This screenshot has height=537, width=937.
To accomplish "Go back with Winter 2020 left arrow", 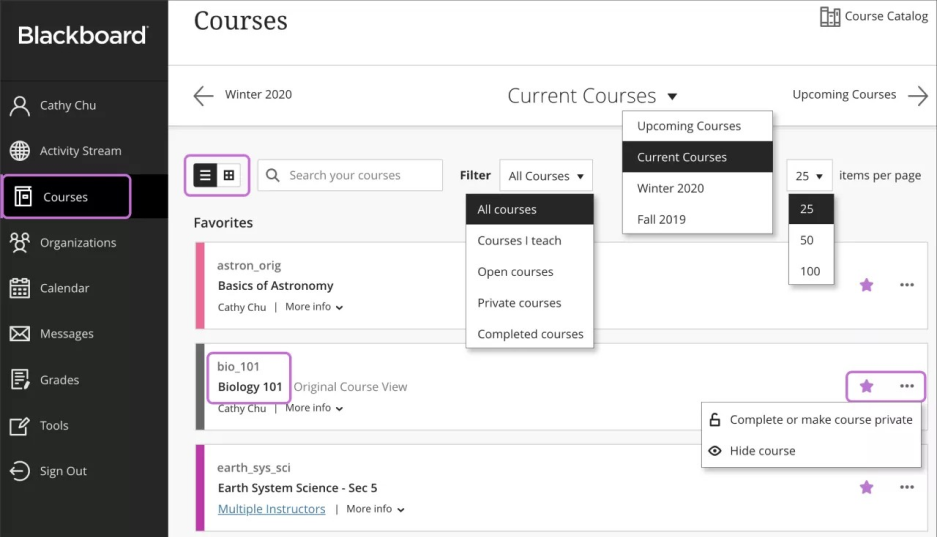I will tap(203, 96).
